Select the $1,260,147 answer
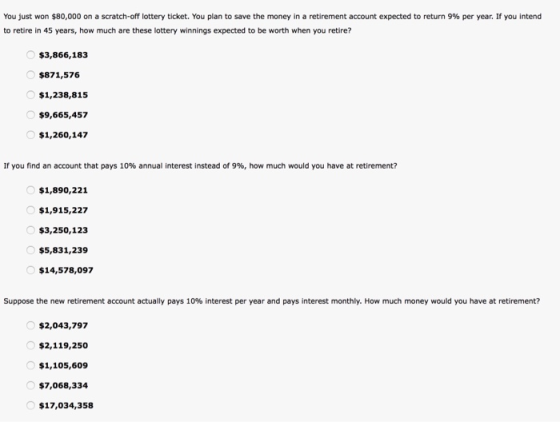Image resolution: width=560 pixels, height=422 pixels. 31,135
